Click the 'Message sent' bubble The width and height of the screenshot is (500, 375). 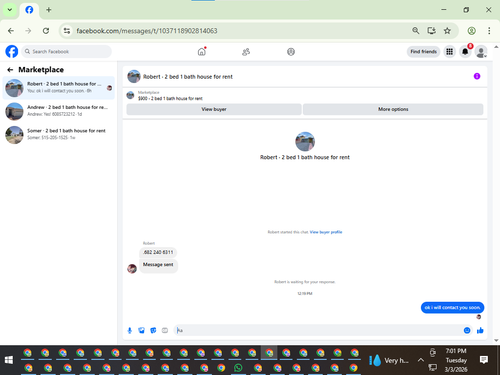[158, 265]
